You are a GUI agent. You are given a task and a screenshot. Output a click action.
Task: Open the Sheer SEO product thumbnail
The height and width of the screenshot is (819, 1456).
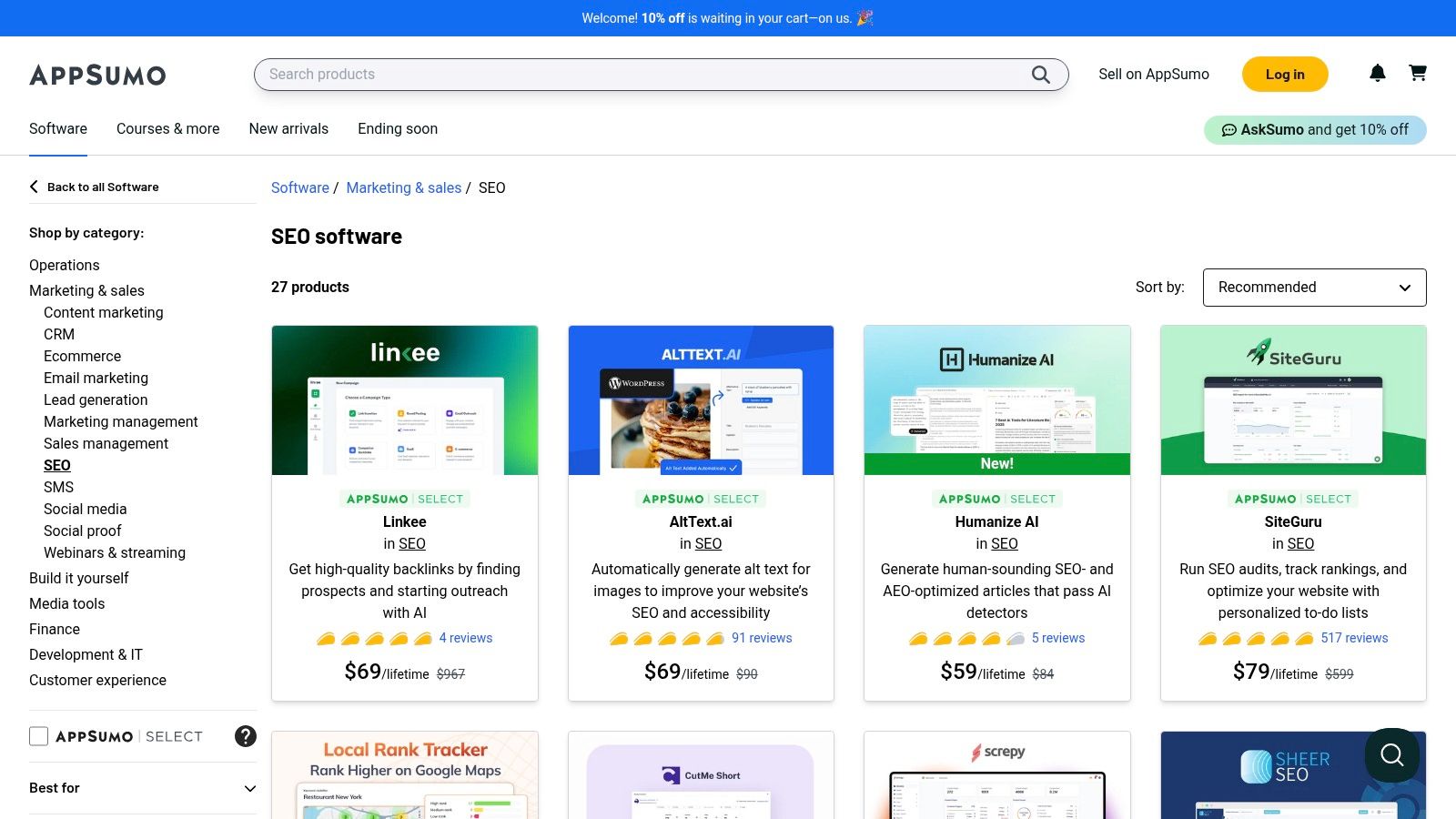pyautogui.click(x=1293, y=775)
